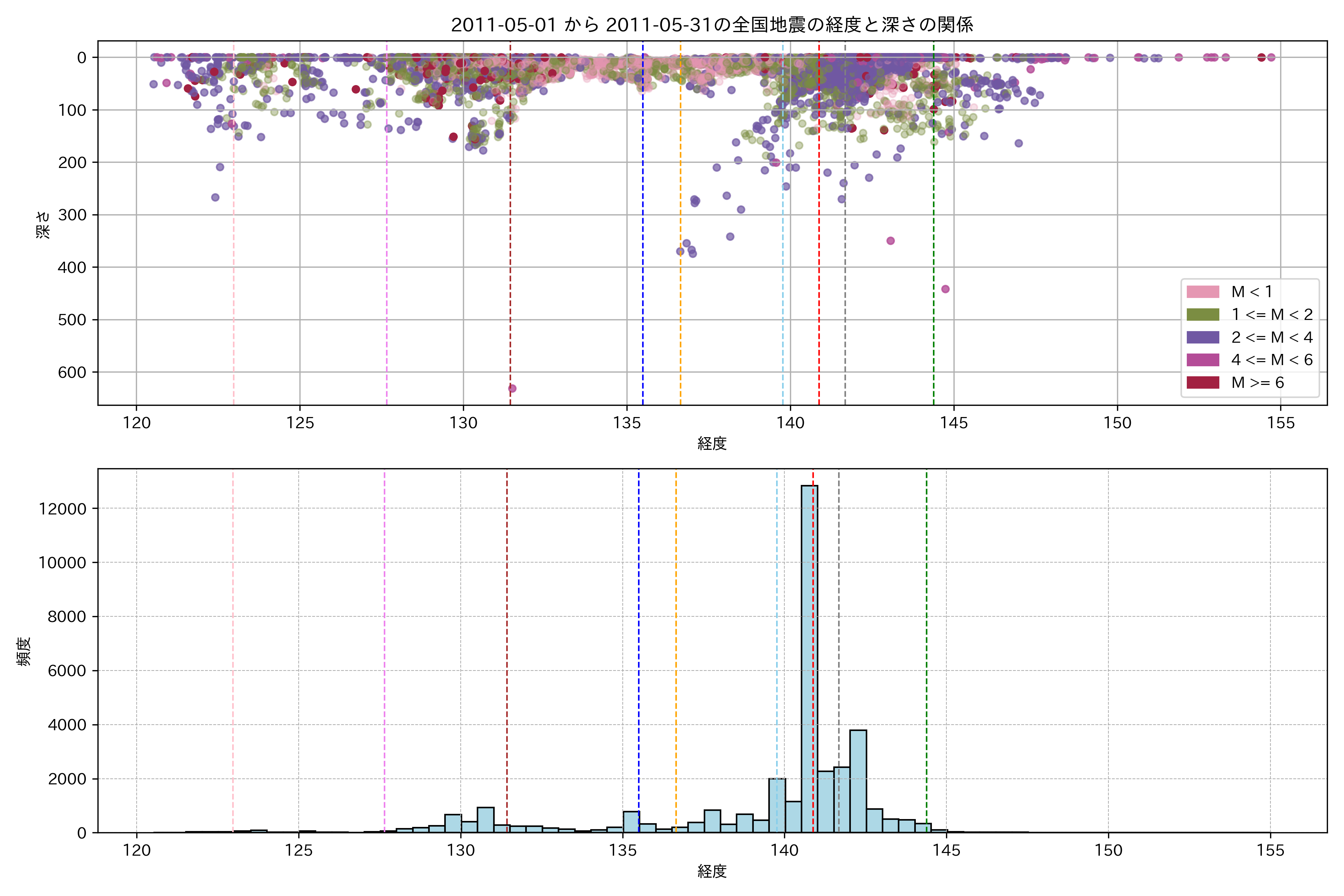
Task: Click the magenta point near depth 350
Action: click(x=890, y=240)
